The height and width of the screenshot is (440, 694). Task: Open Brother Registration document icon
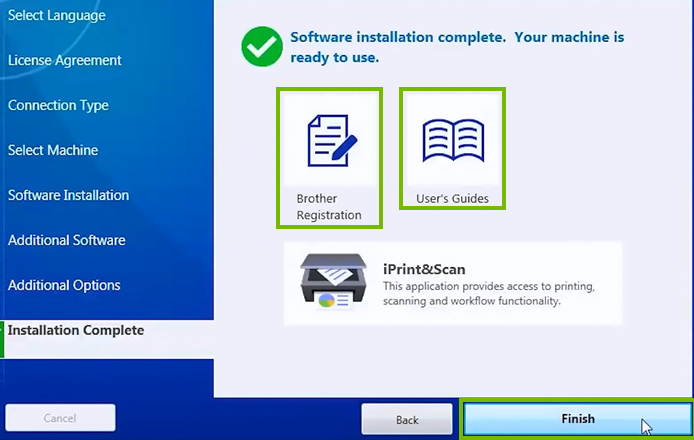pos(329,141)
